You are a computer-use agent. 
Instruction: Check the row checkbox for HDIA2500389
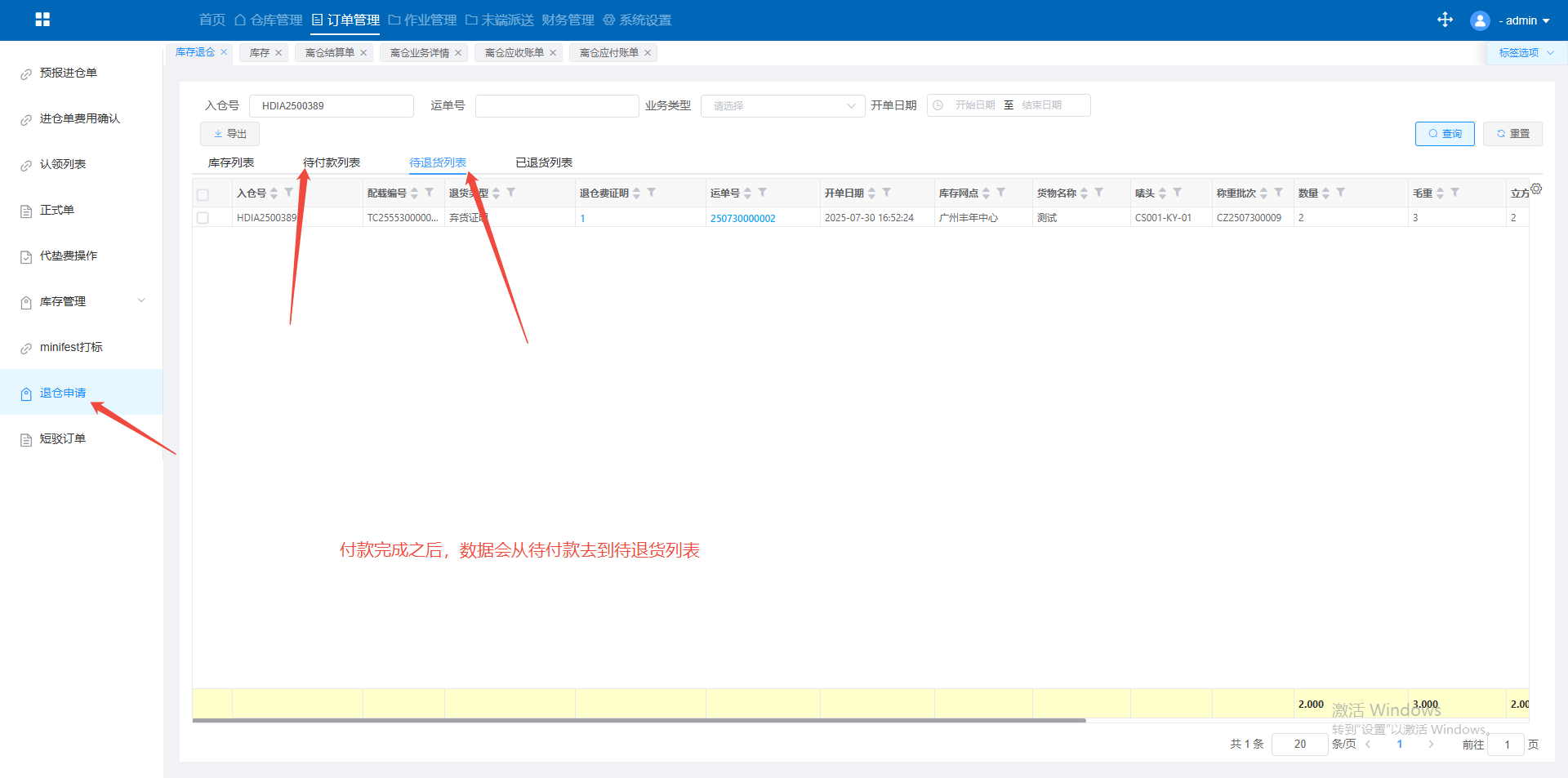[203, 218]
